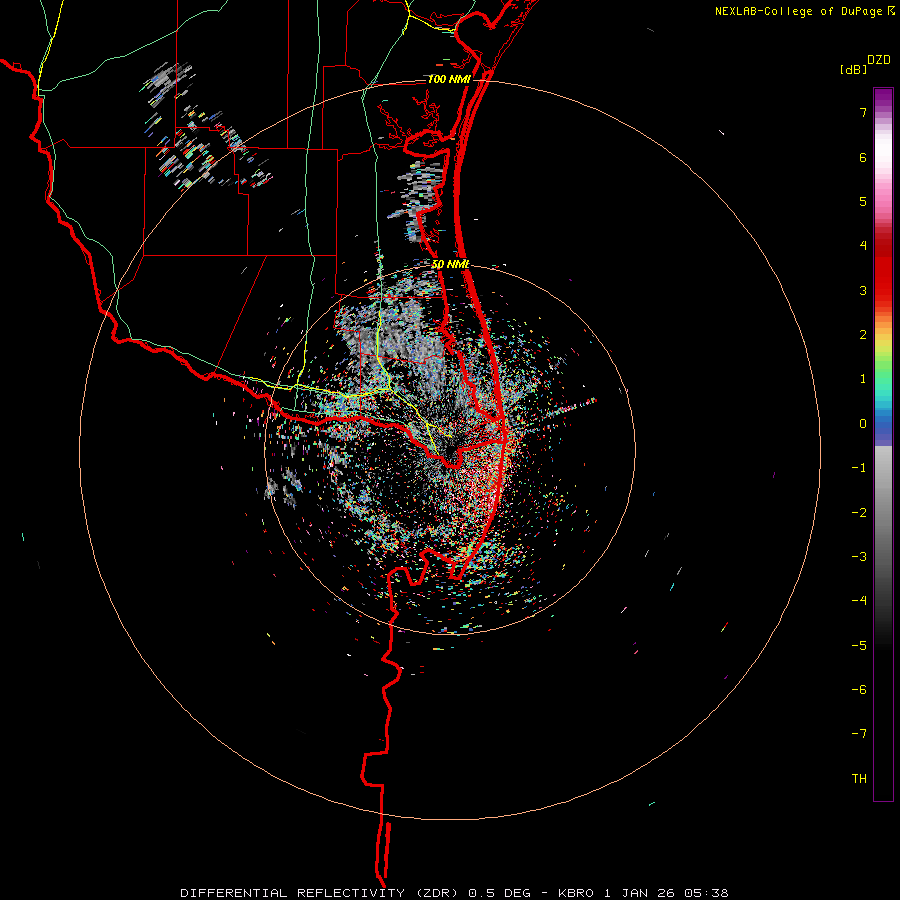Click the 50 NMI range ring label
Viewport: 900px width, 900px height.
click(x=450, y=264)
